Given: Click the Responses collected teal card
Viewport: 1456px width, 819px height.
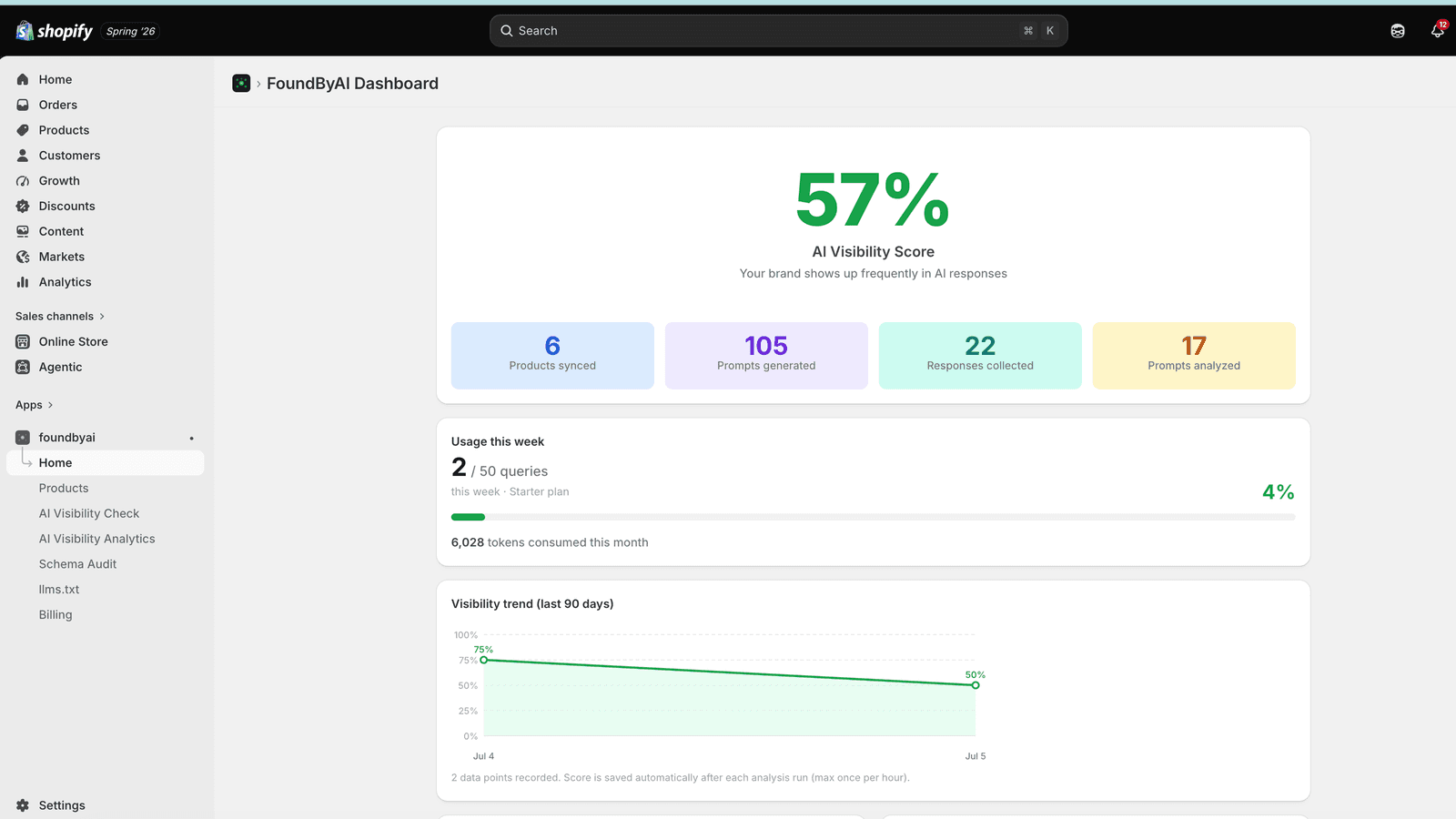Looking at the screenshot, I should (x=980, y=356).
